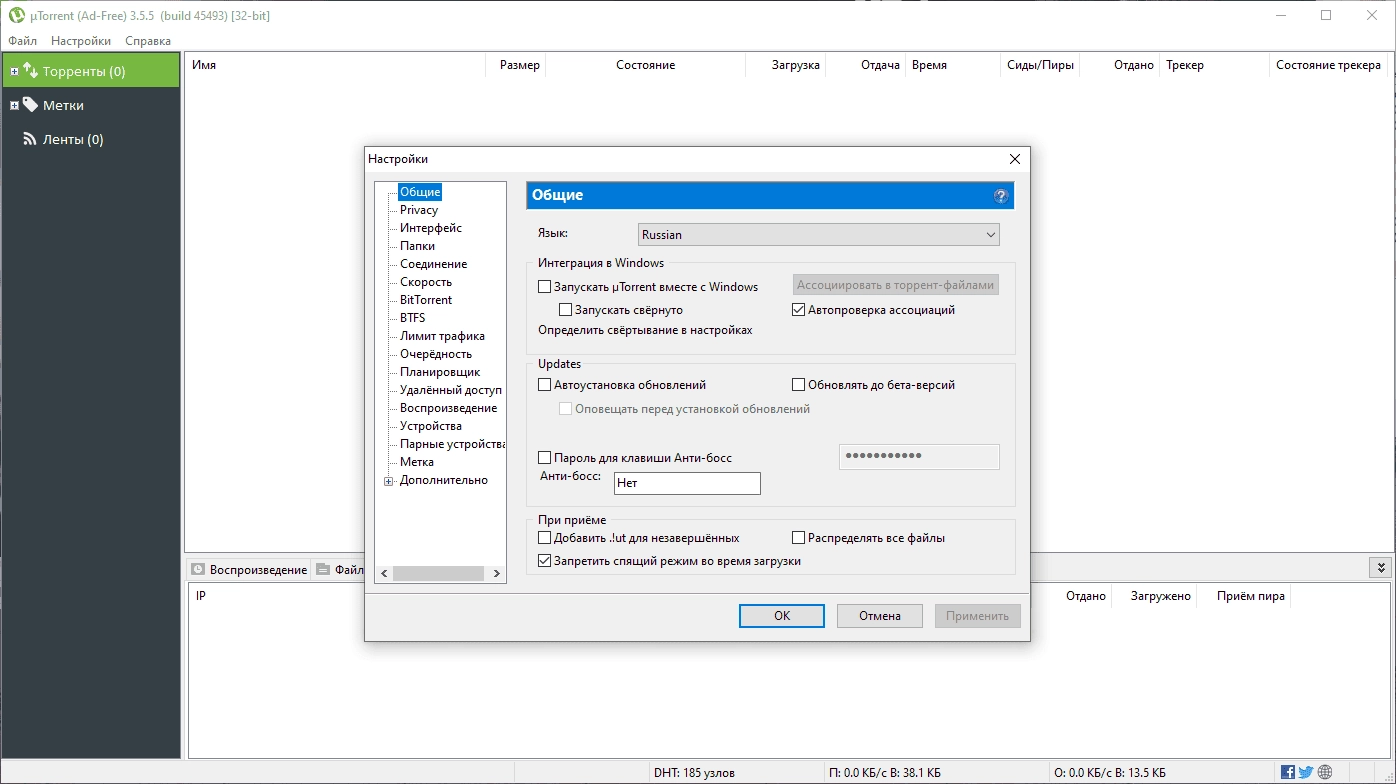
Task: Sort by Размер column header
Action: pyautogui.click(x=516, y=65)
